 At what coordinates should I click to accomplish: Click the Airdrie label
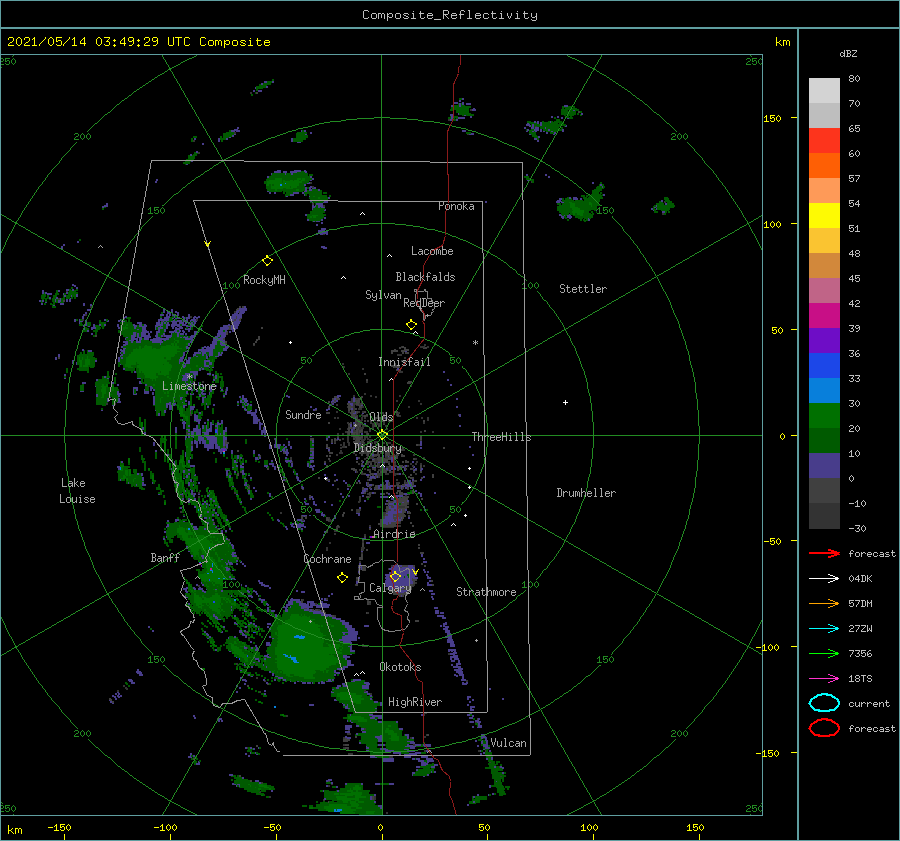click(x=394, y=534)
